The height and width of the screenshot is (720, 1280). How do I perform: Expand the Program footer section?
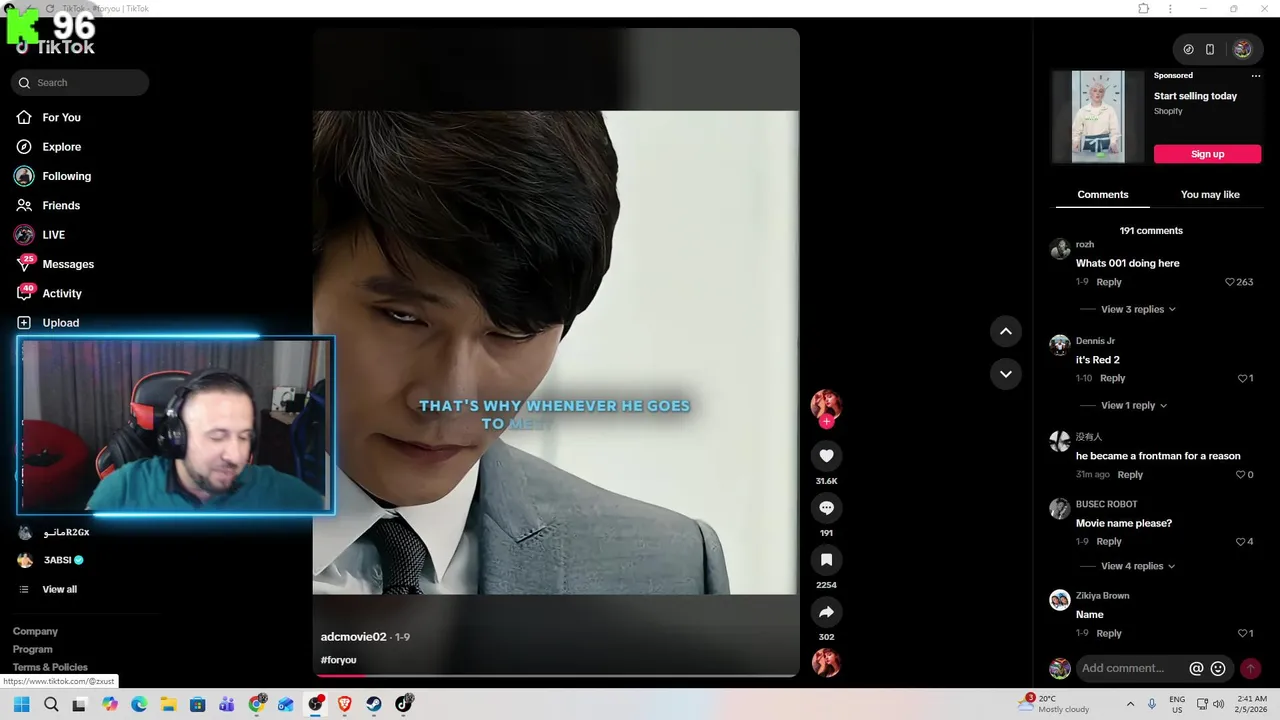33,649
